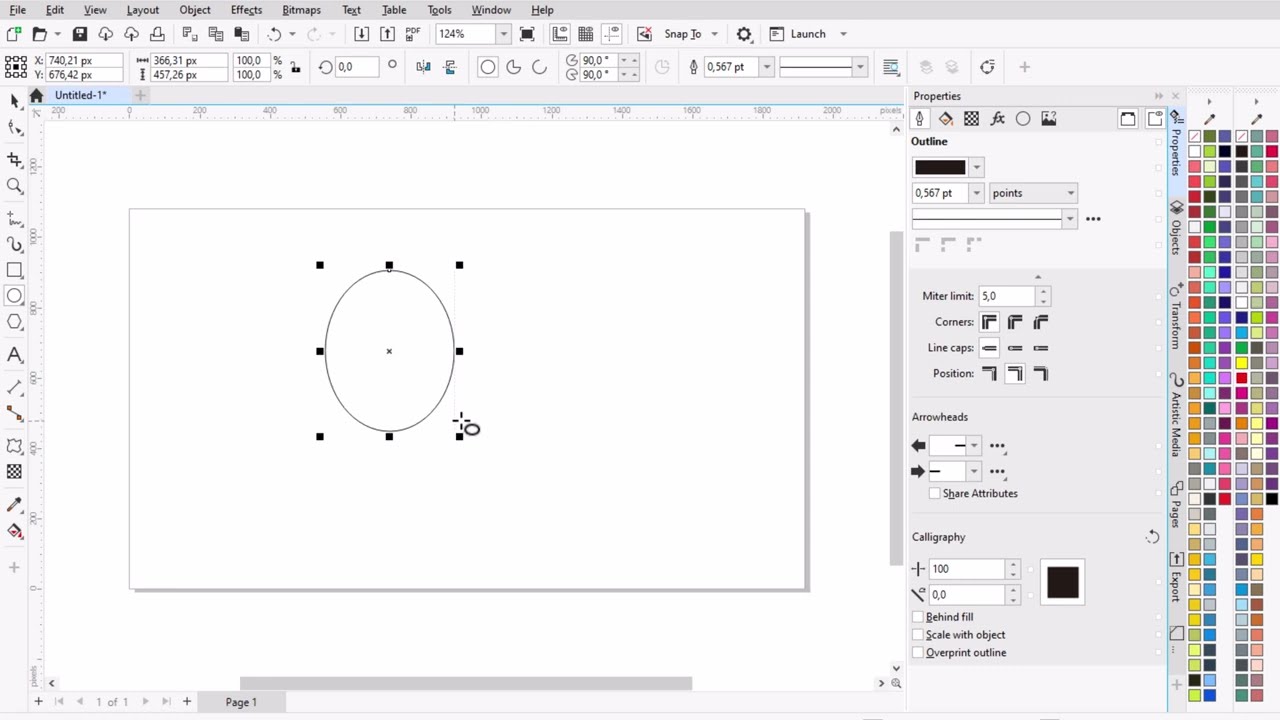The width and height of the screenshot is (1280, 720).
Task: Open the Transform docker tab
Action: (1176, 318)
